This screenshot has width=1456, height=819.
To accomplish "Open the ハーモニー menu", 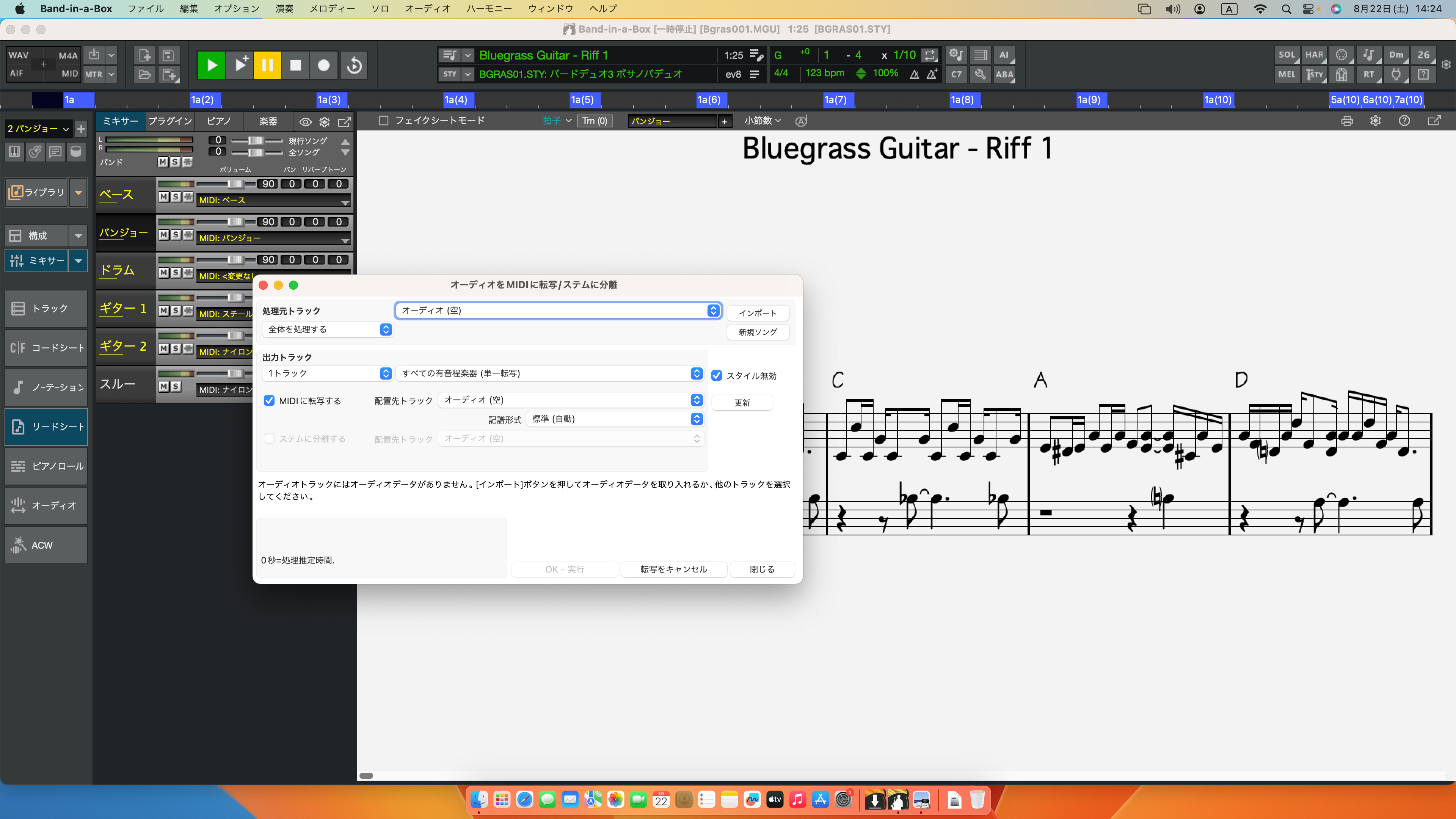I will point(489,8).
